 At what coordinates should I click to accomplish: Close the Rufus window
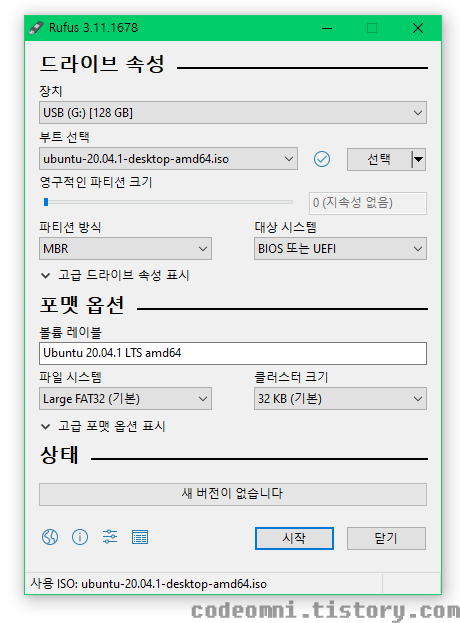pos(418,28)
